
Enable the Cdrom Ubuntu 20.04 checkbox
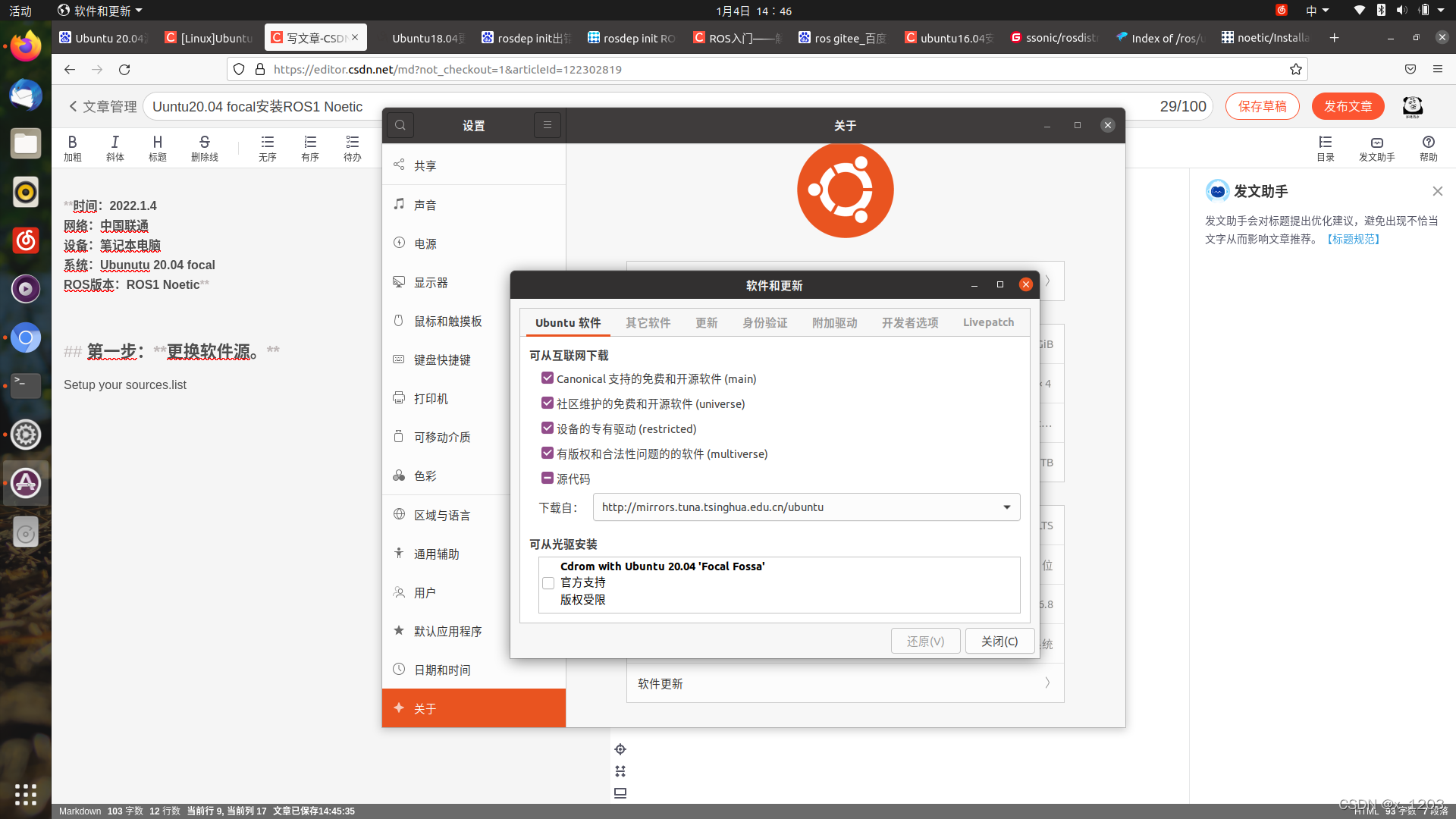548,583
